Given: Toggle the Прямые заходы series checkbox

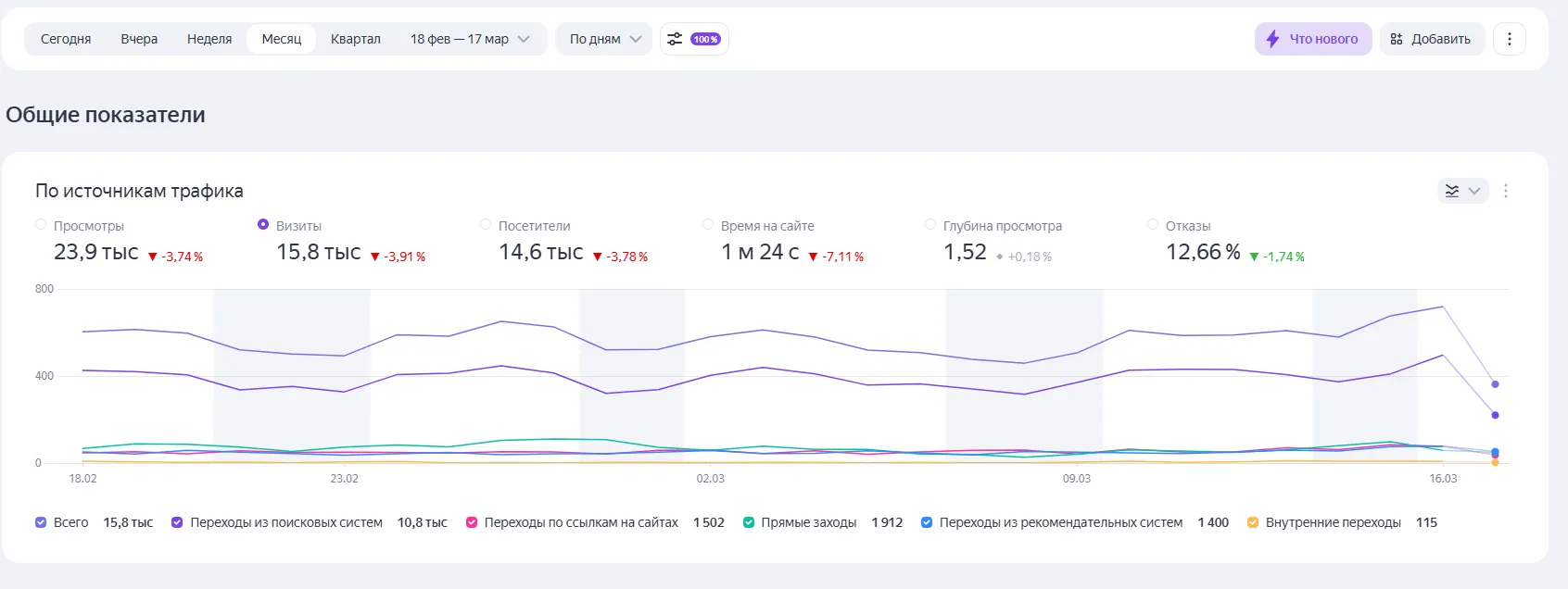Looking at the screenshot, I should pyautogui.click(x=749, y=522).
